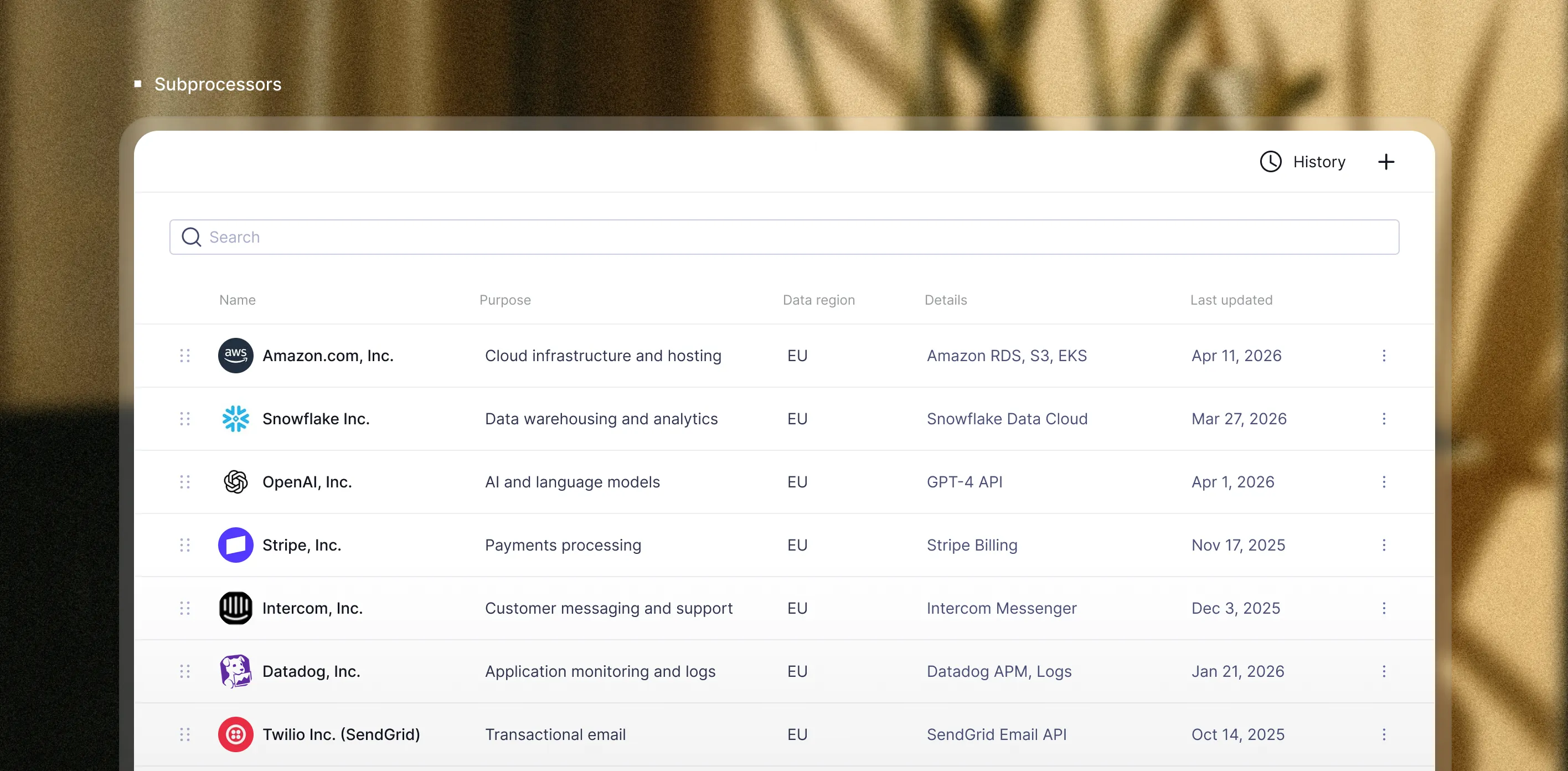This screenshot has width=1568, height=771.
Task: Open the Snowflake Data Cloud details
Action: [1007, 418]
